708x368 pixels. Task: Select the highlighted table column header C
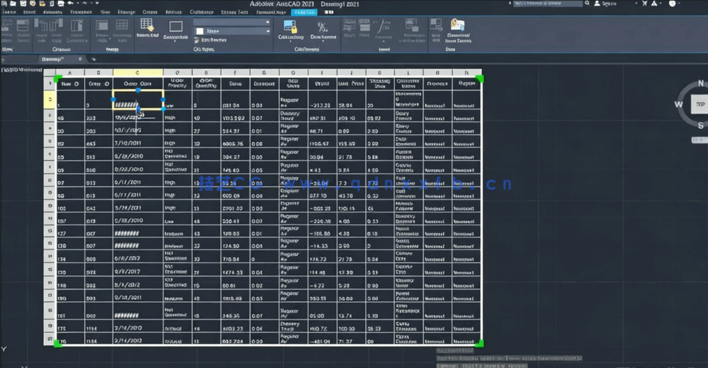click(138, 72)
